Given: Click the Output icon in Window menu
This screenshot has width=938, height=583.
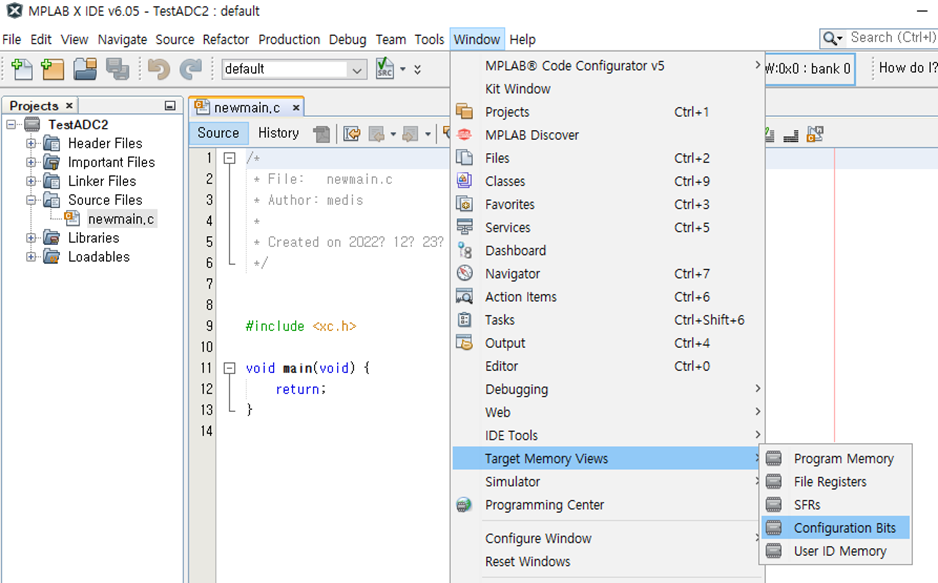Looking at the screenshot, I should tap(464, 343).
